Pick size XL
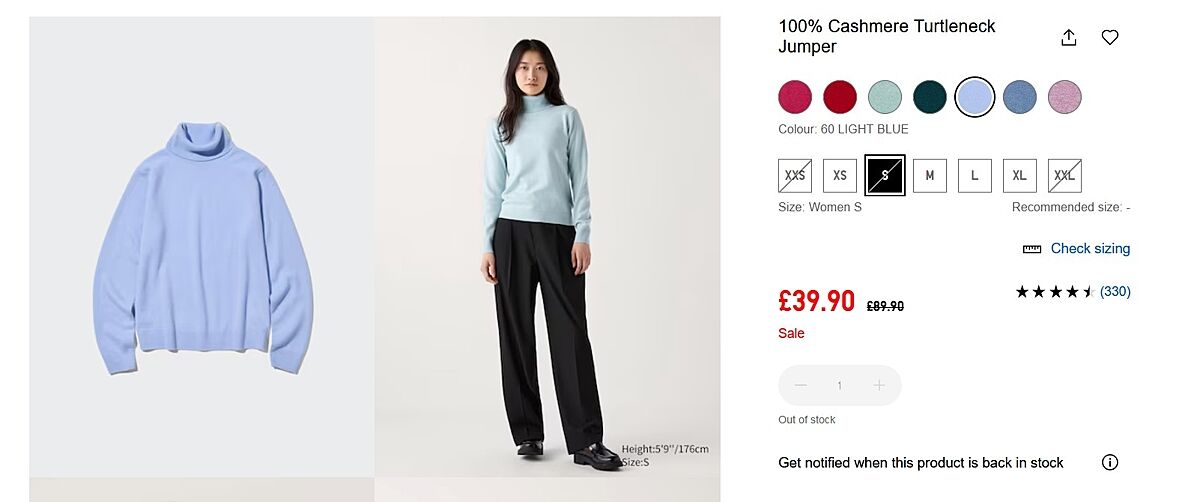1200x502 pixels. tap(1020, 175)
